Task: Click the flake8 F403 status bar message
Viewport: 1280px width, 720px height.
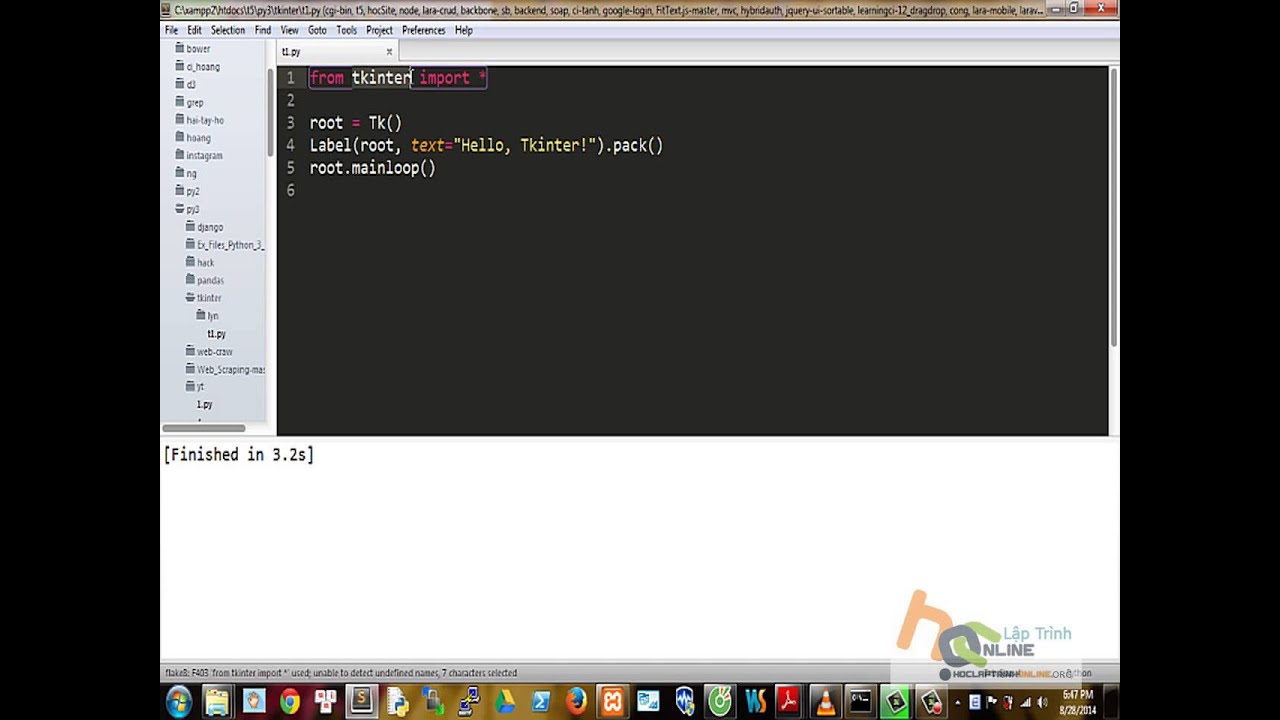Action: pyautogui.click(x=340, y=673)
